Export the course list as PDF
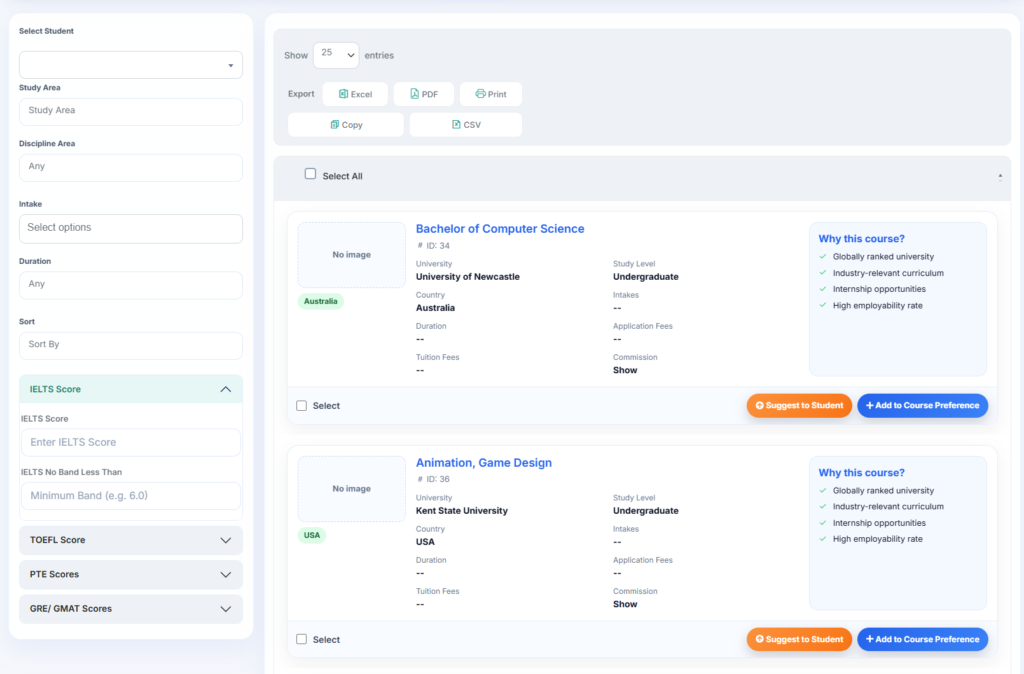Image resolution: width=1024 pixels, height=674 pixels. pyautogui.click(x=424, y=94)
